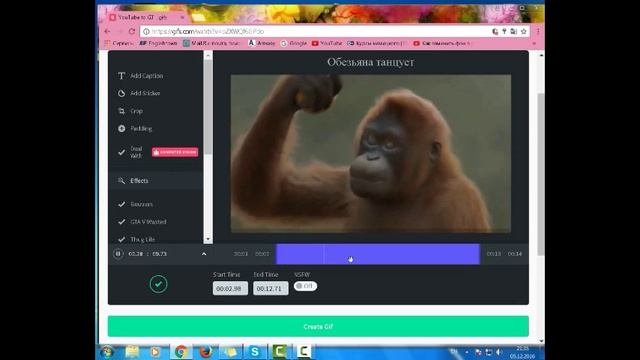The image size is (640, 360).
Task: Open the Mail.Ru bookmark
Action: tap(211, 43)
